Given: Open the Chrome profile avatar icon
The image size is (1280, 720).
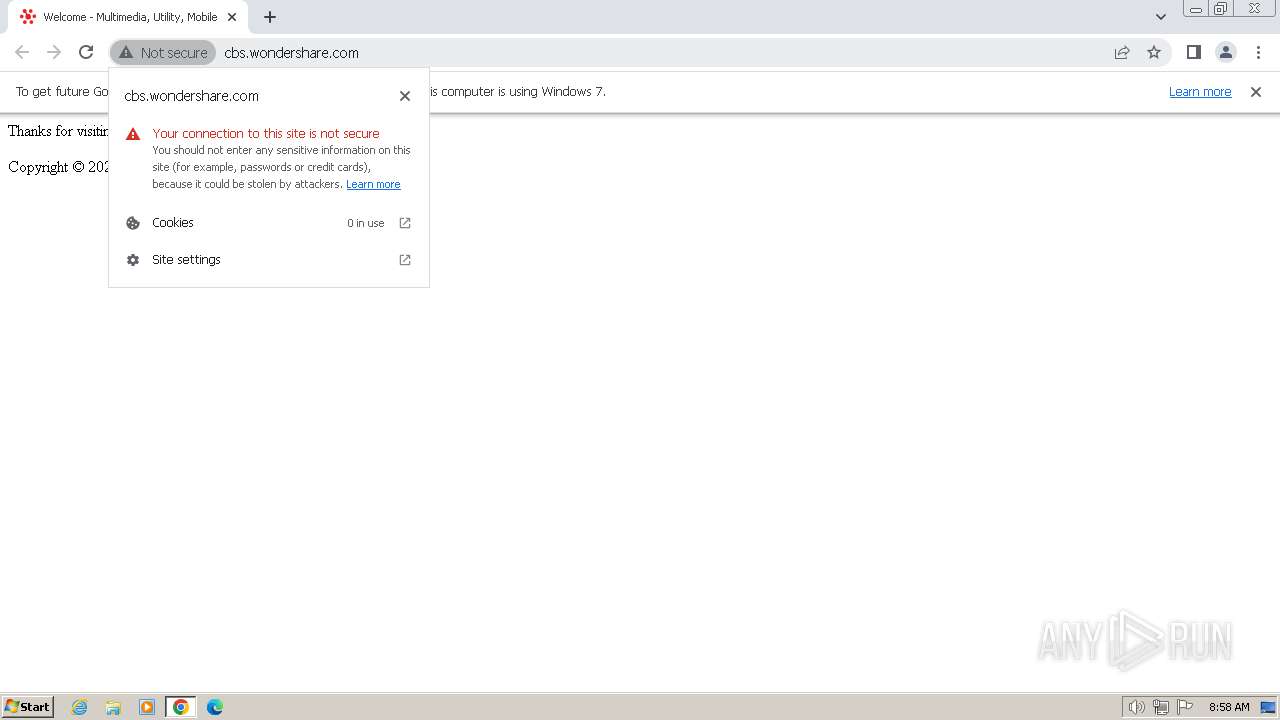Looking at the screenshot, I should tap(1225, 52).
